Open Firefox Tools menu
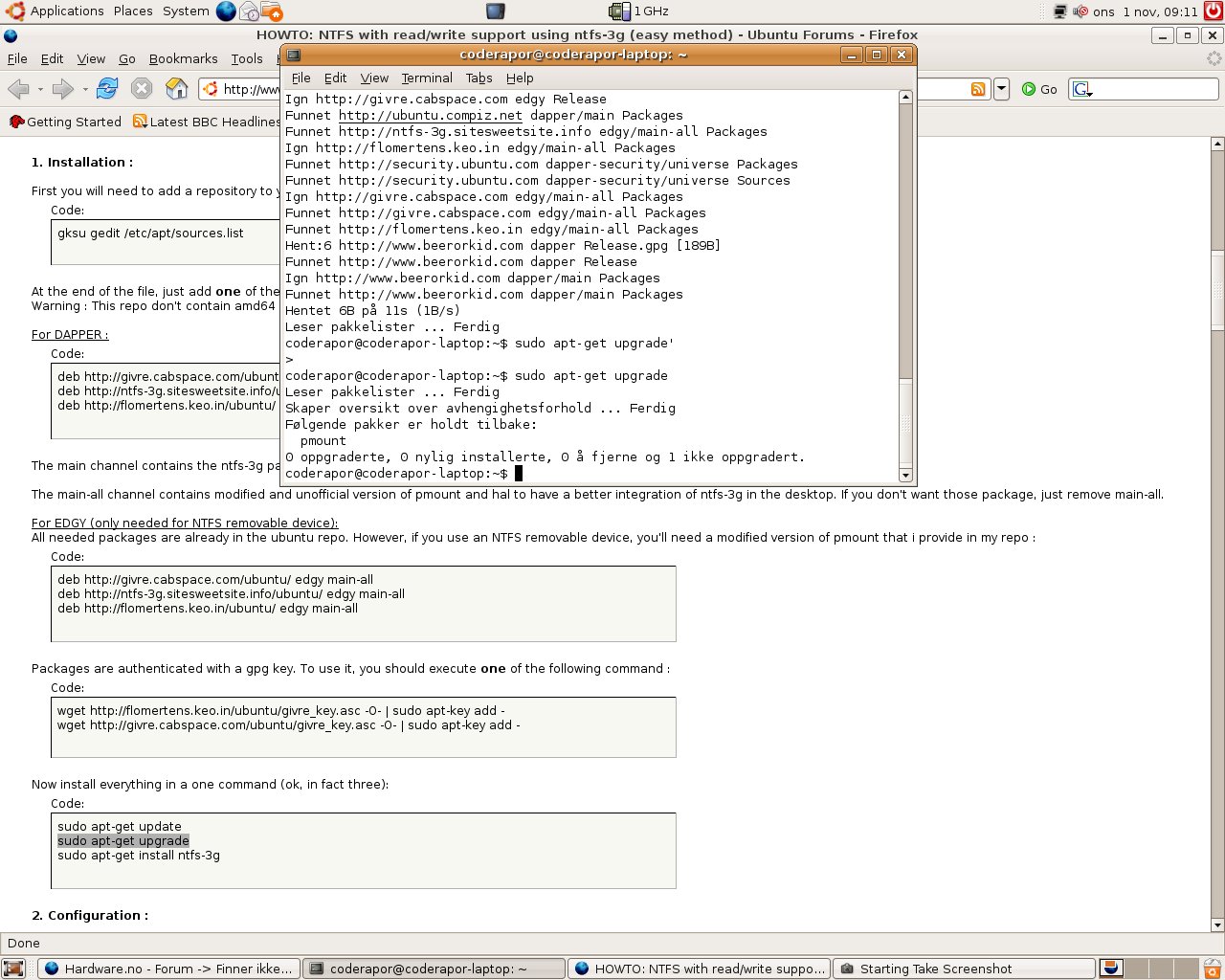Viewport: 1225px width, 980px height. [247, 58]
